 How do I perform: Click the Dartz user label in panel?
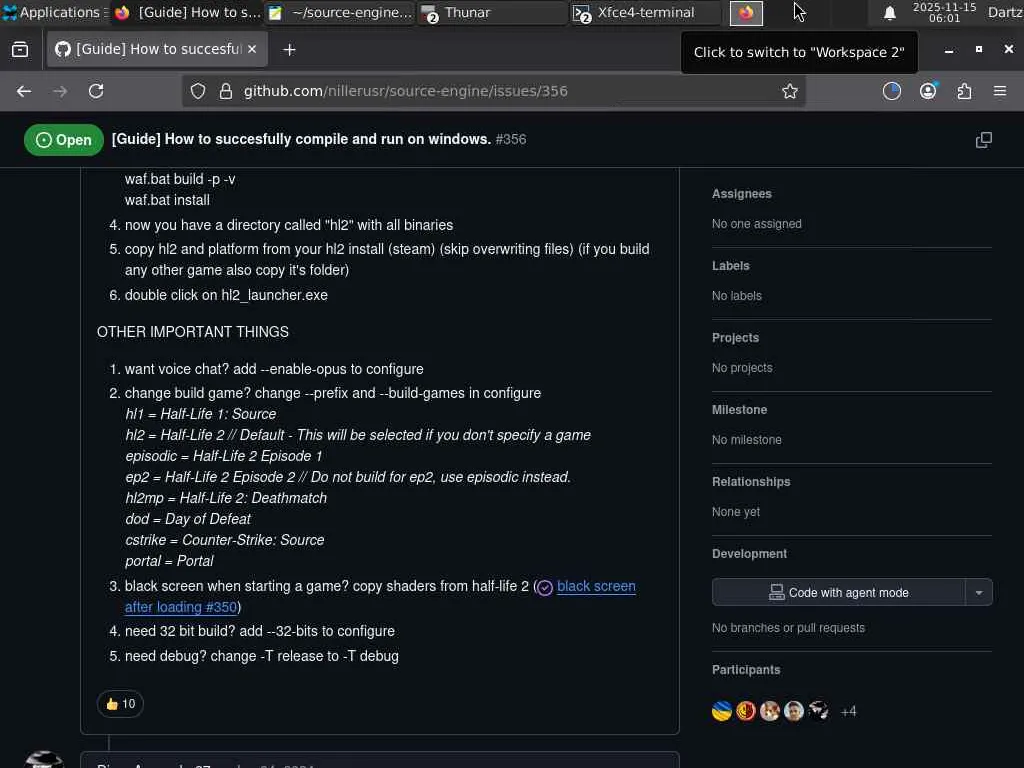click(x=1005, y=12)
